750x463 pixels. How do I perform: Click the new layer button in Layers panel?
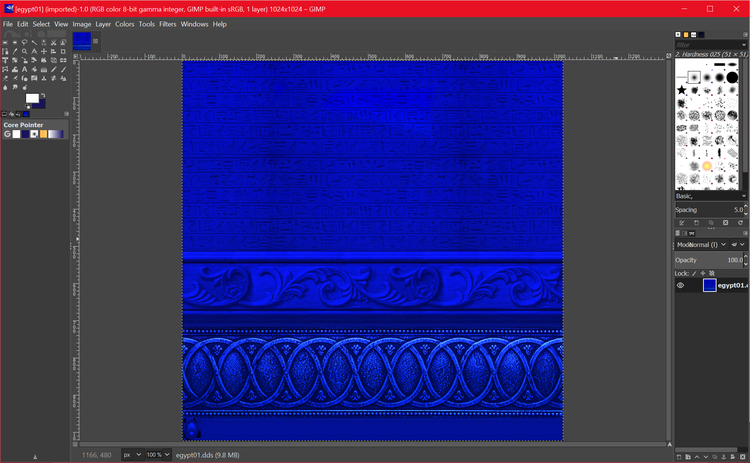click(679, 457)
